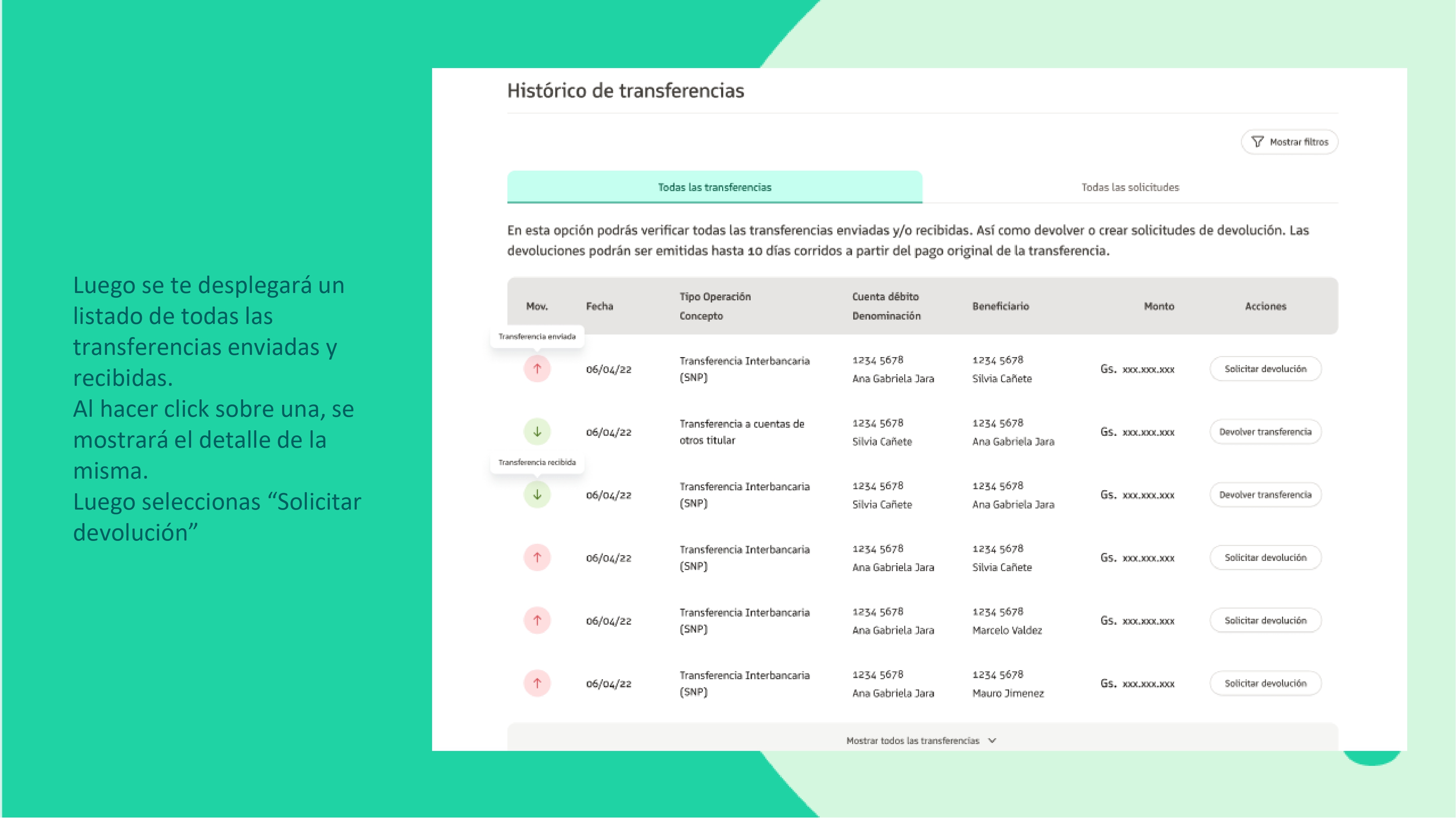This screenshot has height=819, width=1456.
Task: Click date 06/04/22 in 'otros titular' row
Action: pyautogui.click(x=609, y=432)
